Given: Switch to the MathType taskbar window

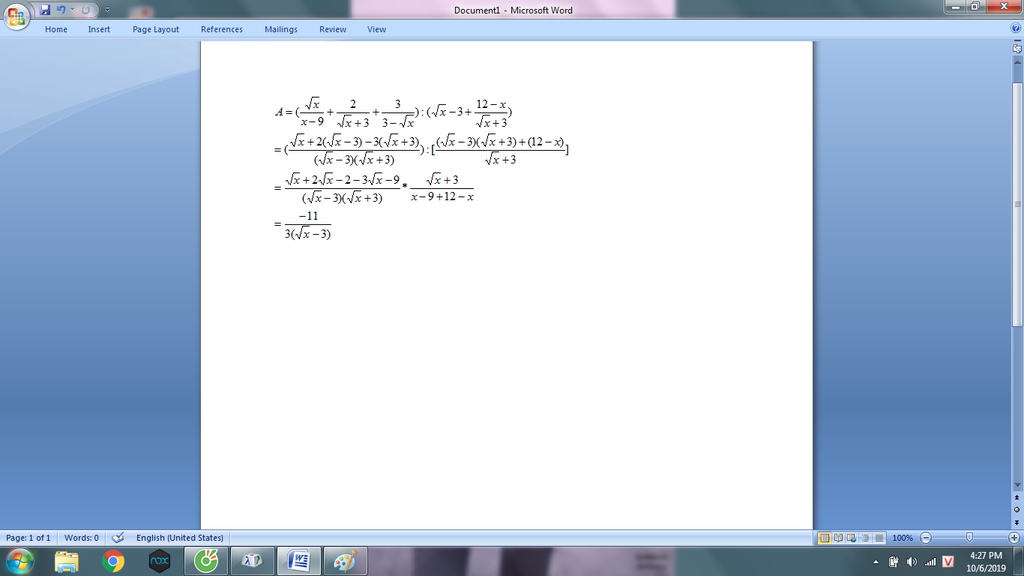Looking at the screenshot, I should point(252,562).
